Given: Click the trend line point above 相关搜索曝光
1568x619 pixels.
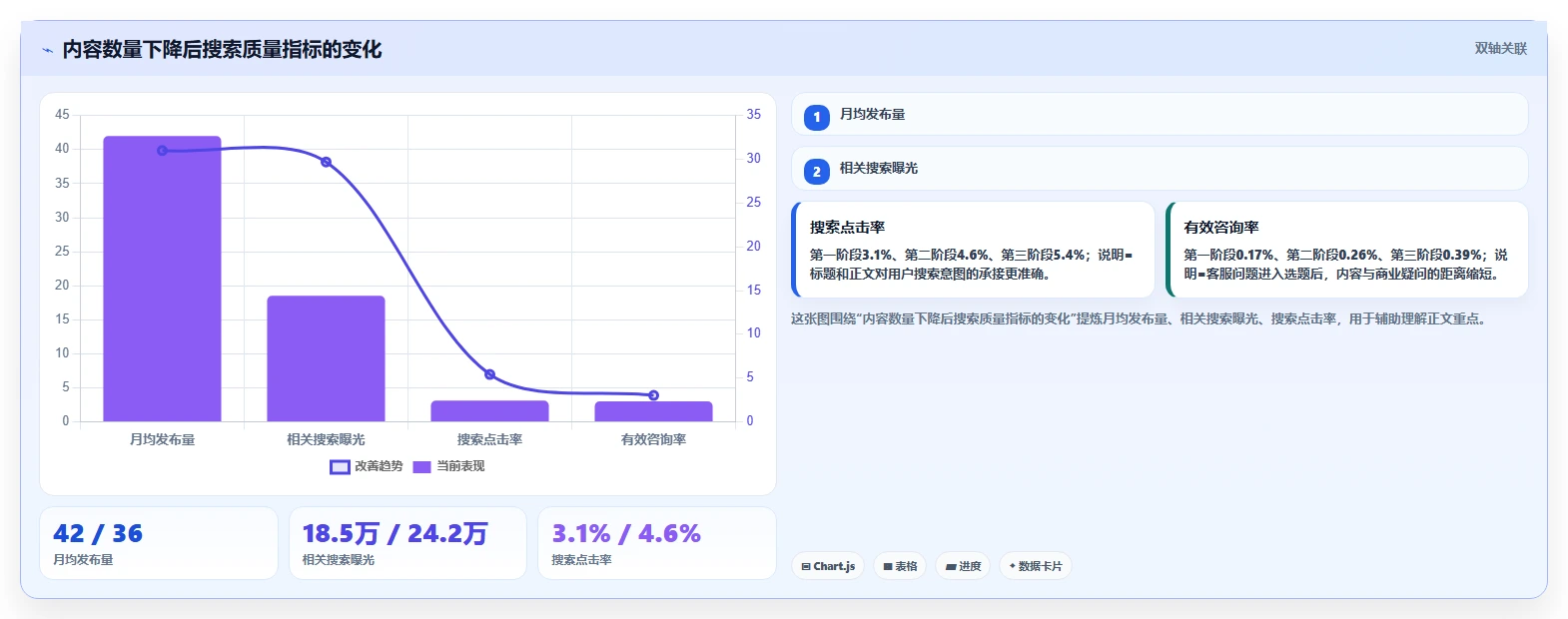Looking at the screenshot, I should (326, 162).
